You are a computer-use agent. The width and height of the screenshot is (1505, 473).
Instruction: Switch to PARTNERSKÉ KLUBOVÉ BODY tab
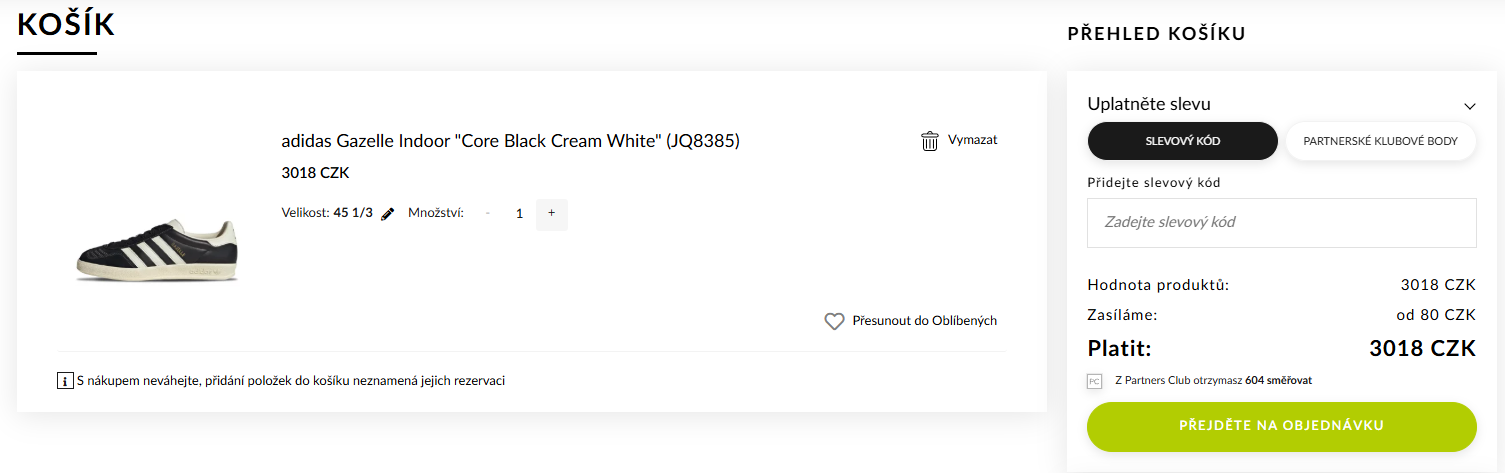pyautogui.click(x=1380, y=141)
